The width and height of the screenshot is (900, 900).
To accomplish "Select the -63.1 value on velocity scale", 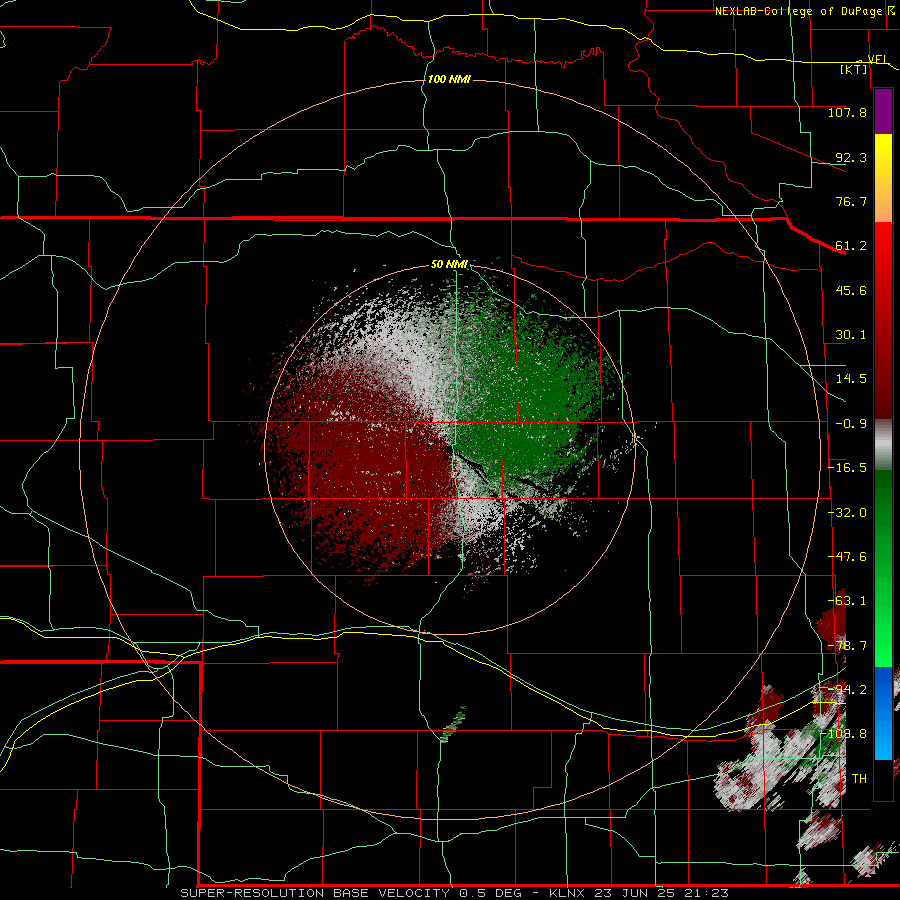I will coord(847,601).
